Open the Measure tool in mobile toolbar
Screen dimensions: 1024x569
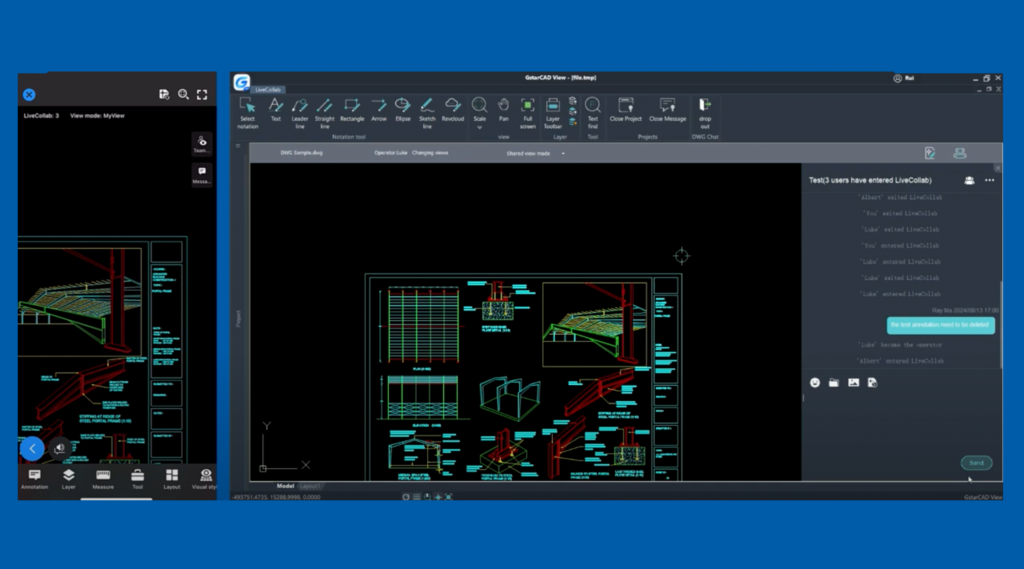(x=103, y=477)
